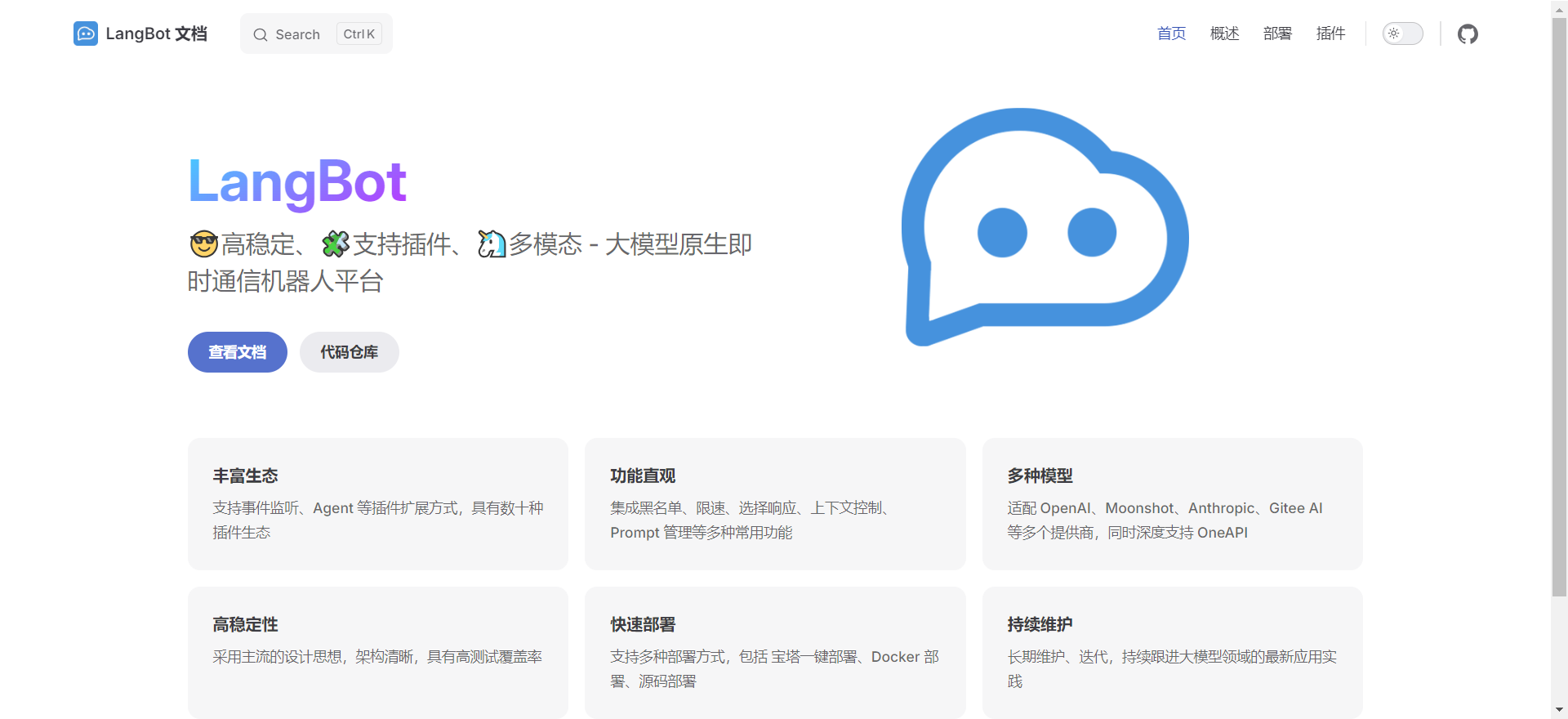
Task: Click the 代码仓库 button
Action: click(x=350, y=352)
